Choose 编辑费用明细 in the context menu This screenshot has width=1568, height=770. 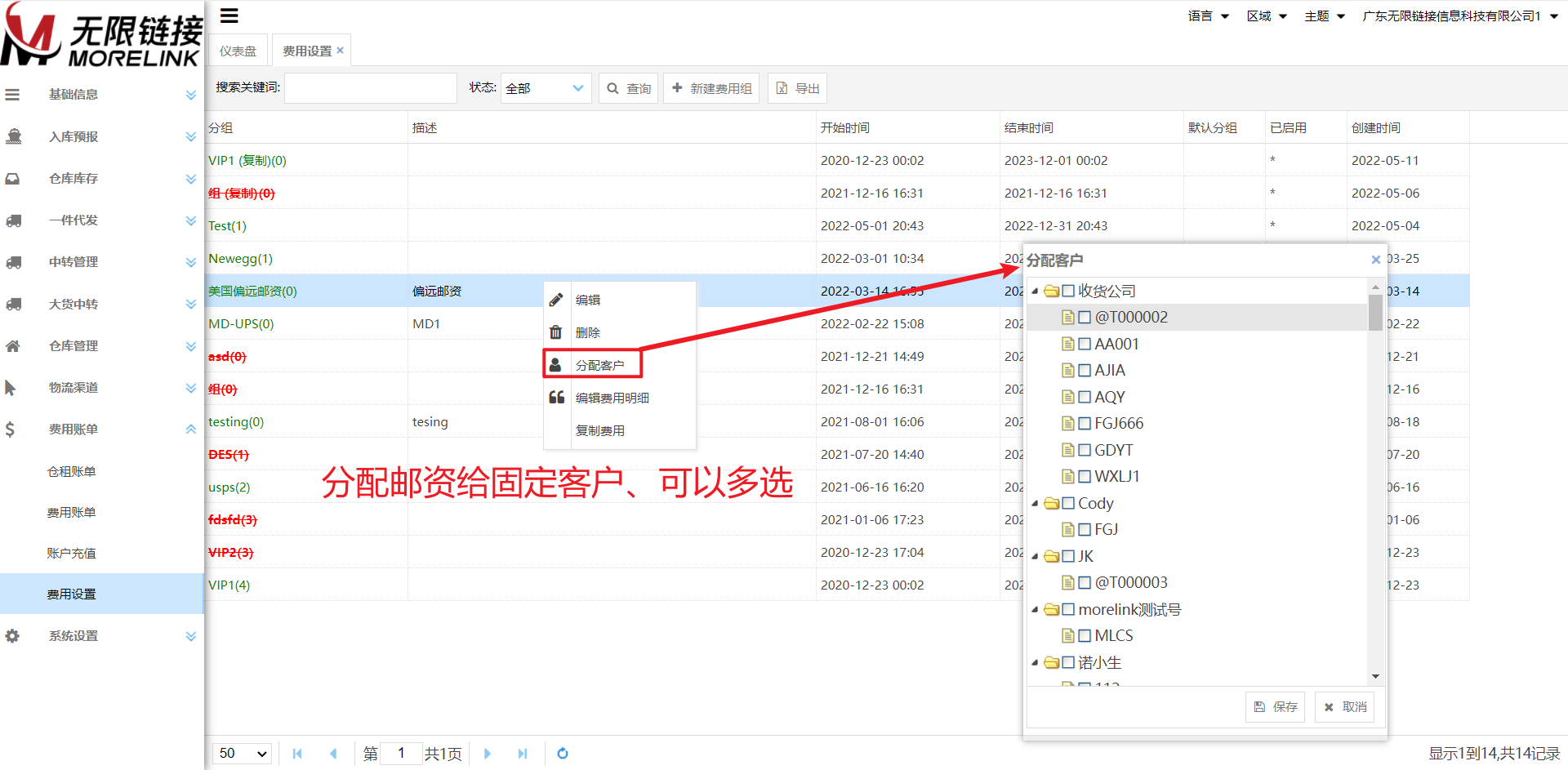click(x=620, y=398)
